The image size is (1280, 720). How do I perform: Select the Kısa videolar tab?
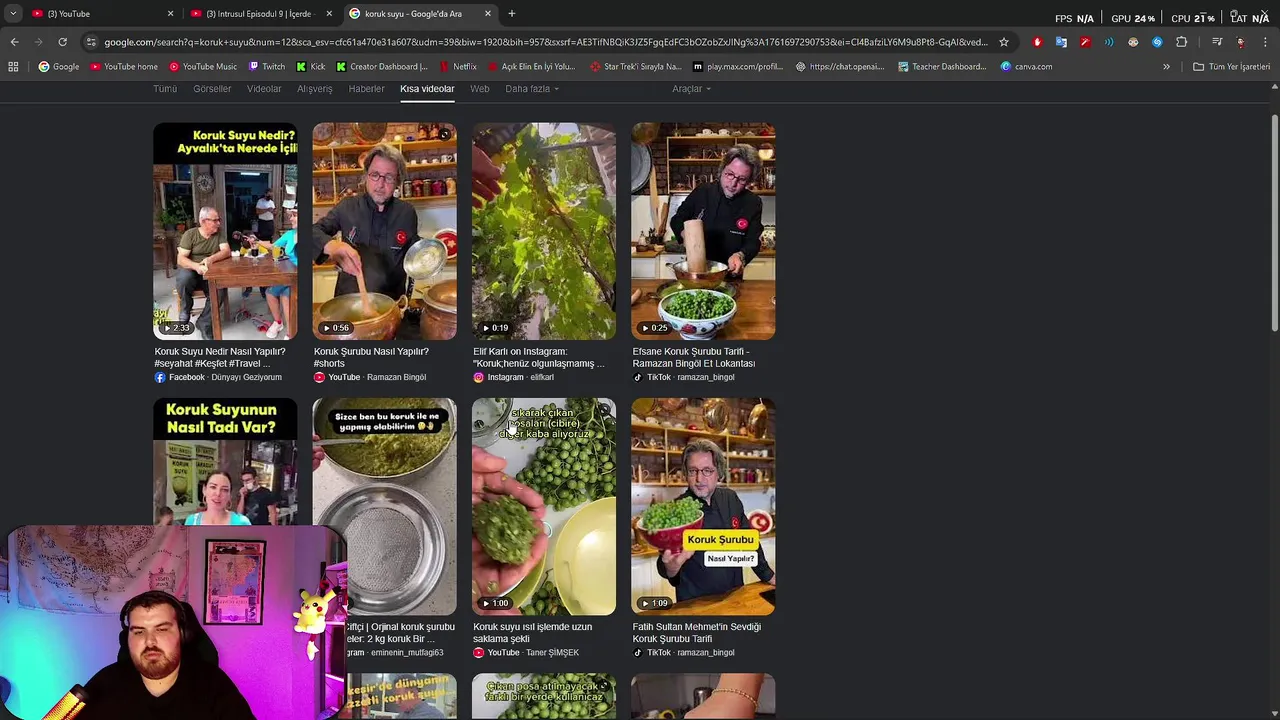pyautogui.click(x=427, y=89)
